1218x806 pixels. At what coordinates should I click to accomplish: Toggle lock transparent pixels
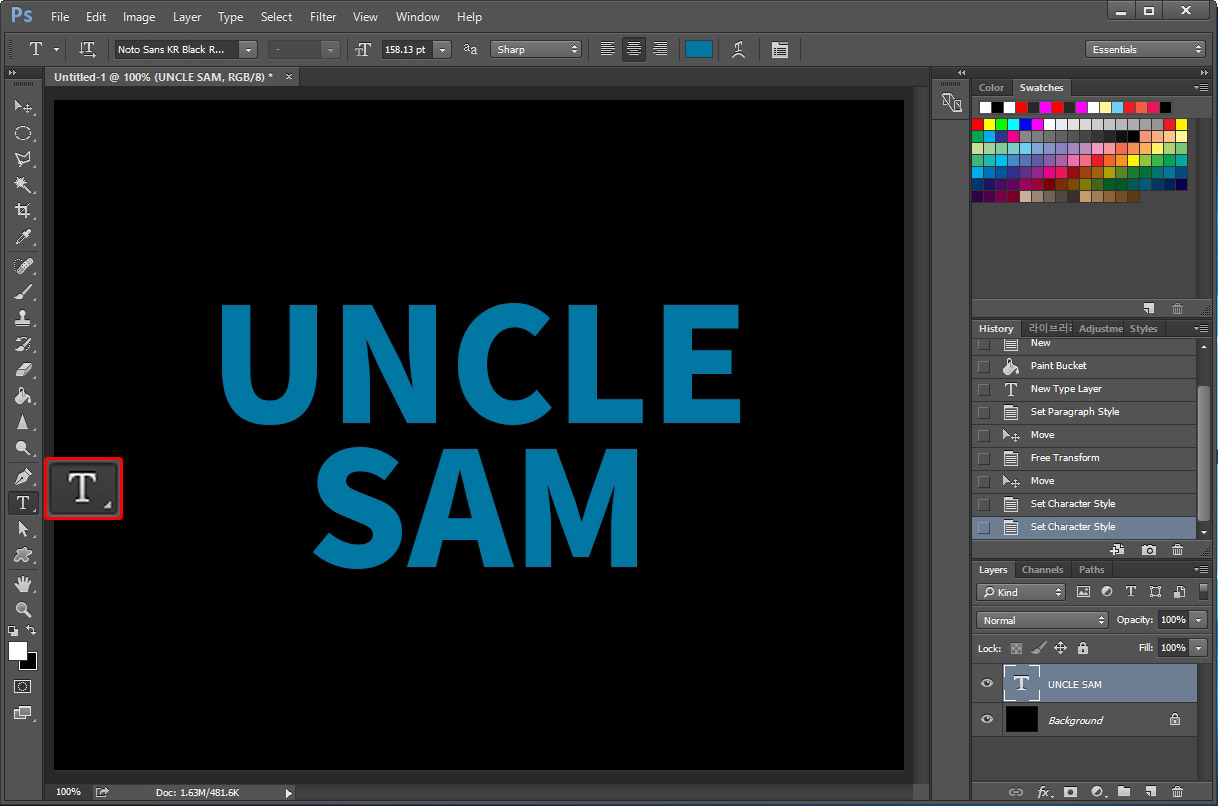(1017, 648)
